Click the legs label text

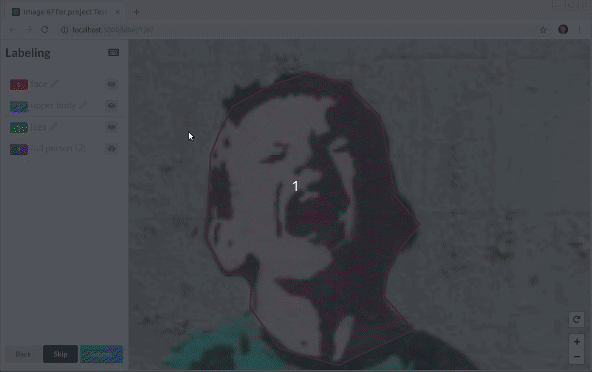tap(39, 127)
